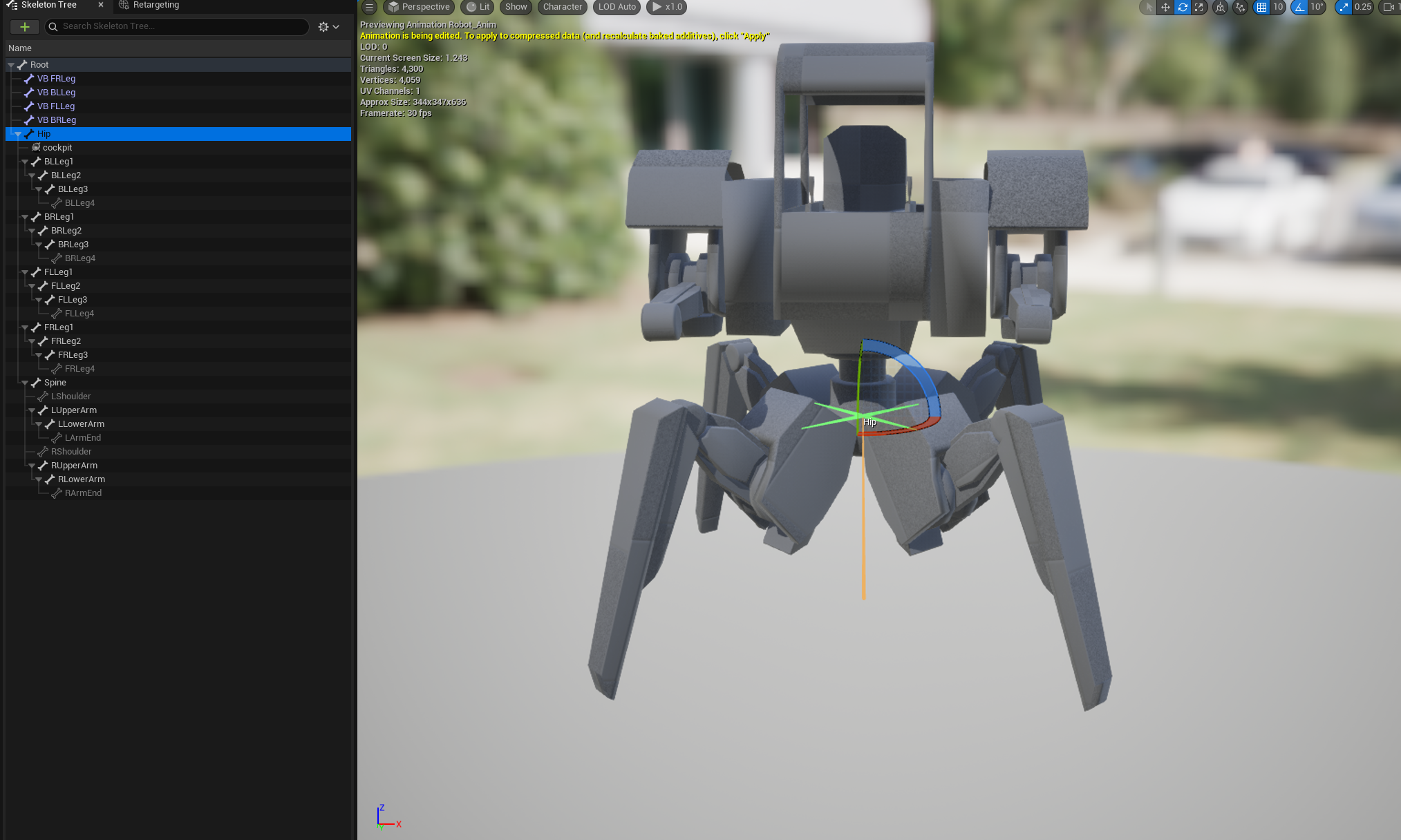Image resolution: width=1401 pixels, height=840 pixels.
Task: Toggle rotation angle snapping
Action: [1300, 7]
